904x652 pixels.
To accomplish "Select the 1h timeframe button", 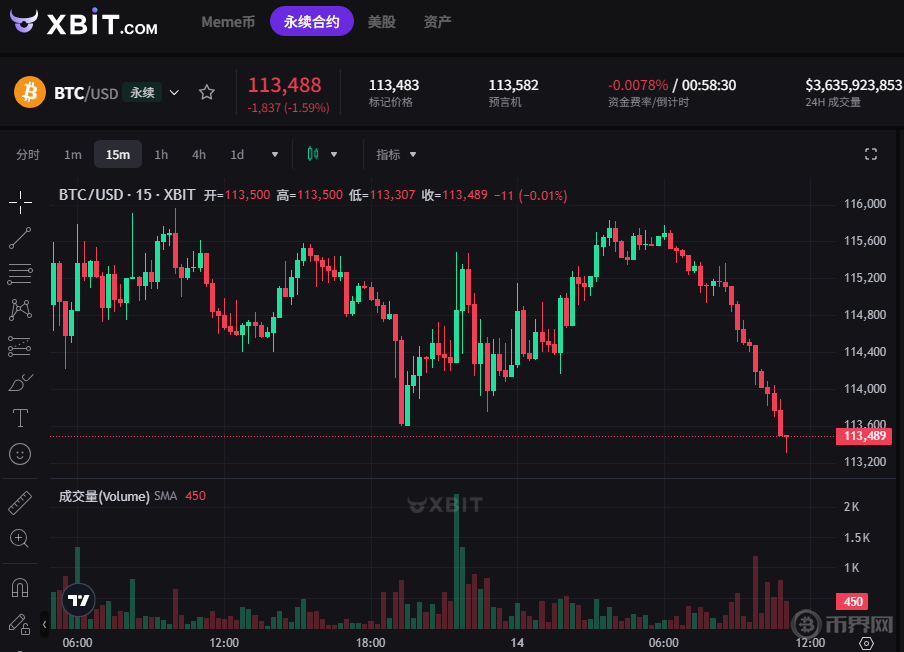I will [161, 155].
